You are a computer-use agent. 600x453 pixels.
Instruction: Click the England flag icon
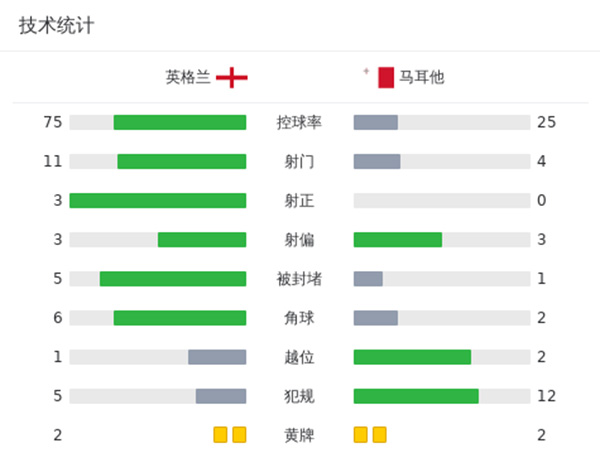[x=232, y=77]
